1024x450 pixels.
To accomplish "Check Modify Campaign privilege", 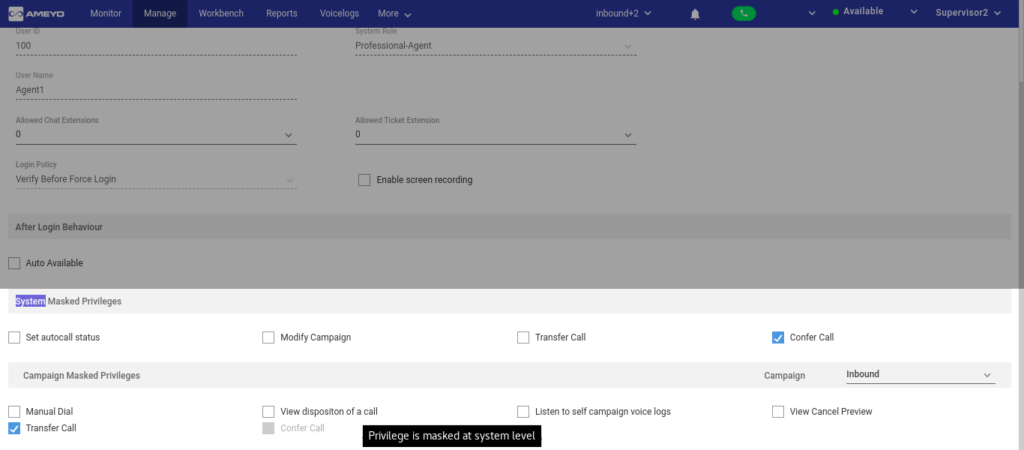I will click(268, 338).
